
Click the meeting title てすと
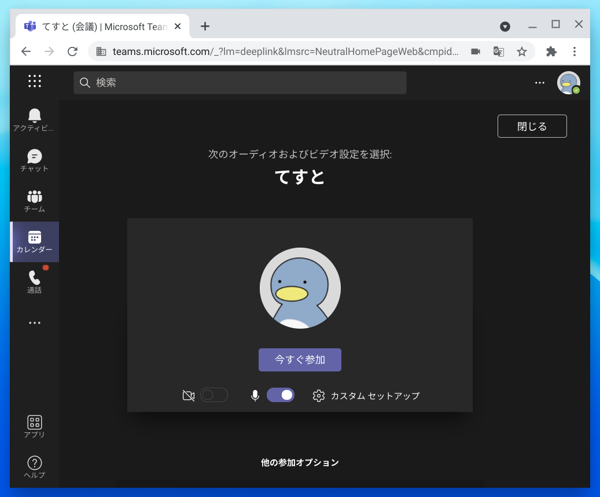click(300, 177)
